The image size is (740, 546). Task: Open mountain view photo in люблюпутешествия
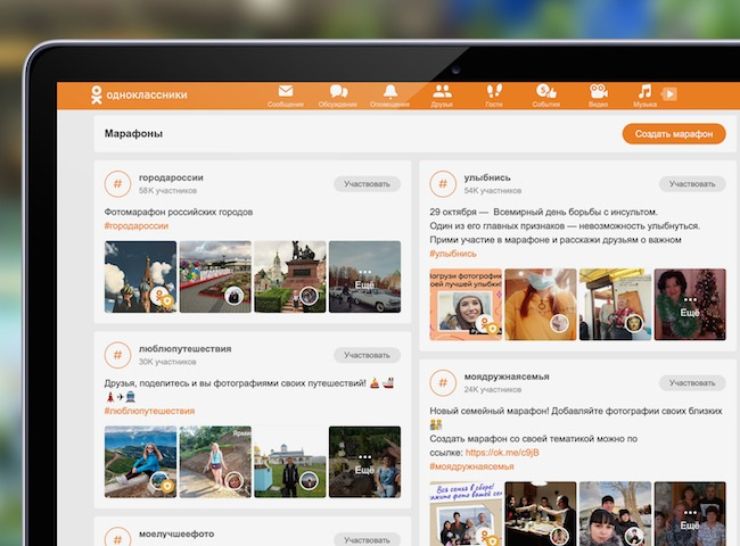(x=140, y=462)
